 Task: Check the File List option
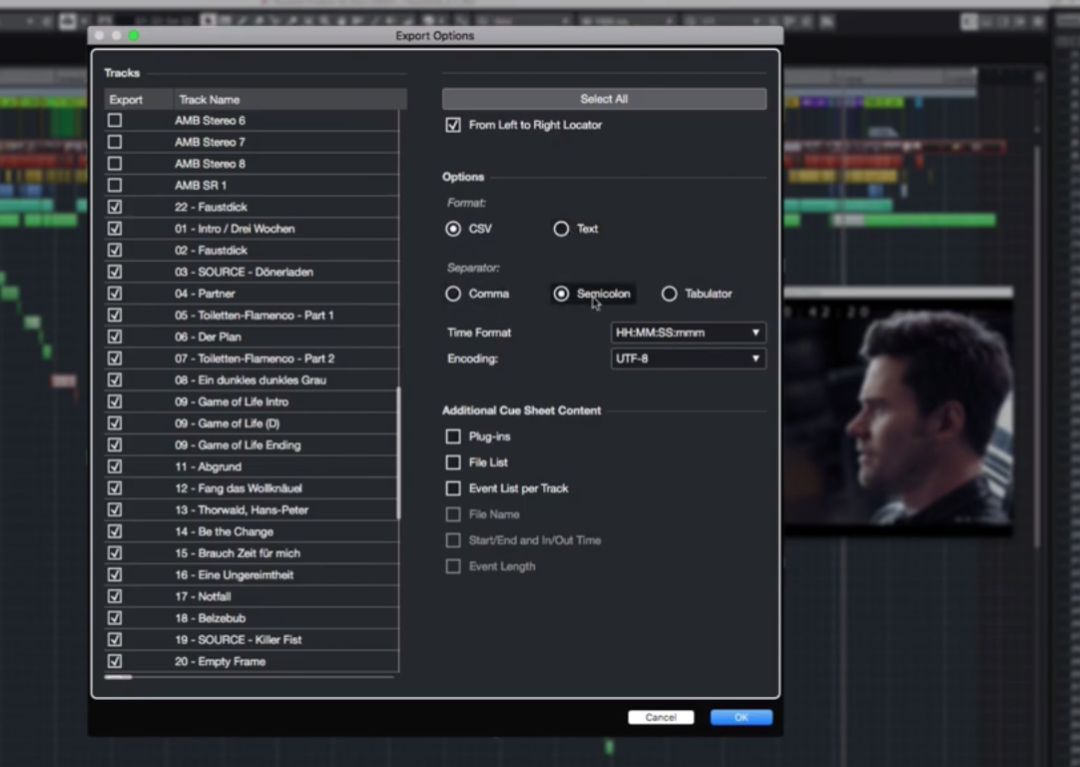click(x=453, y=463)
